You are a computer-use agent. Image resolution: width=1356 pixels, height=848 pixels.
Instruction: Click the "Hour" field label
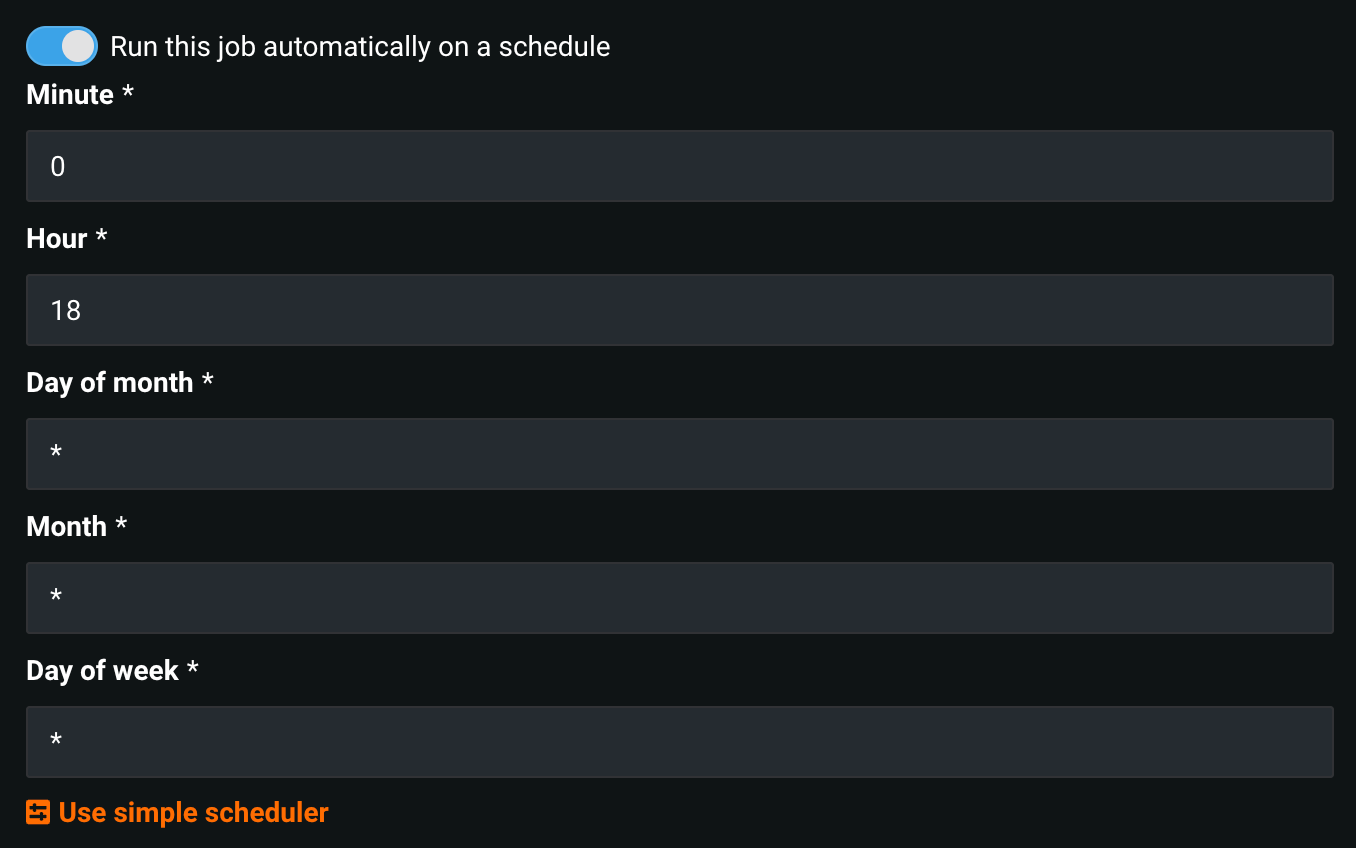click(57, 238)
